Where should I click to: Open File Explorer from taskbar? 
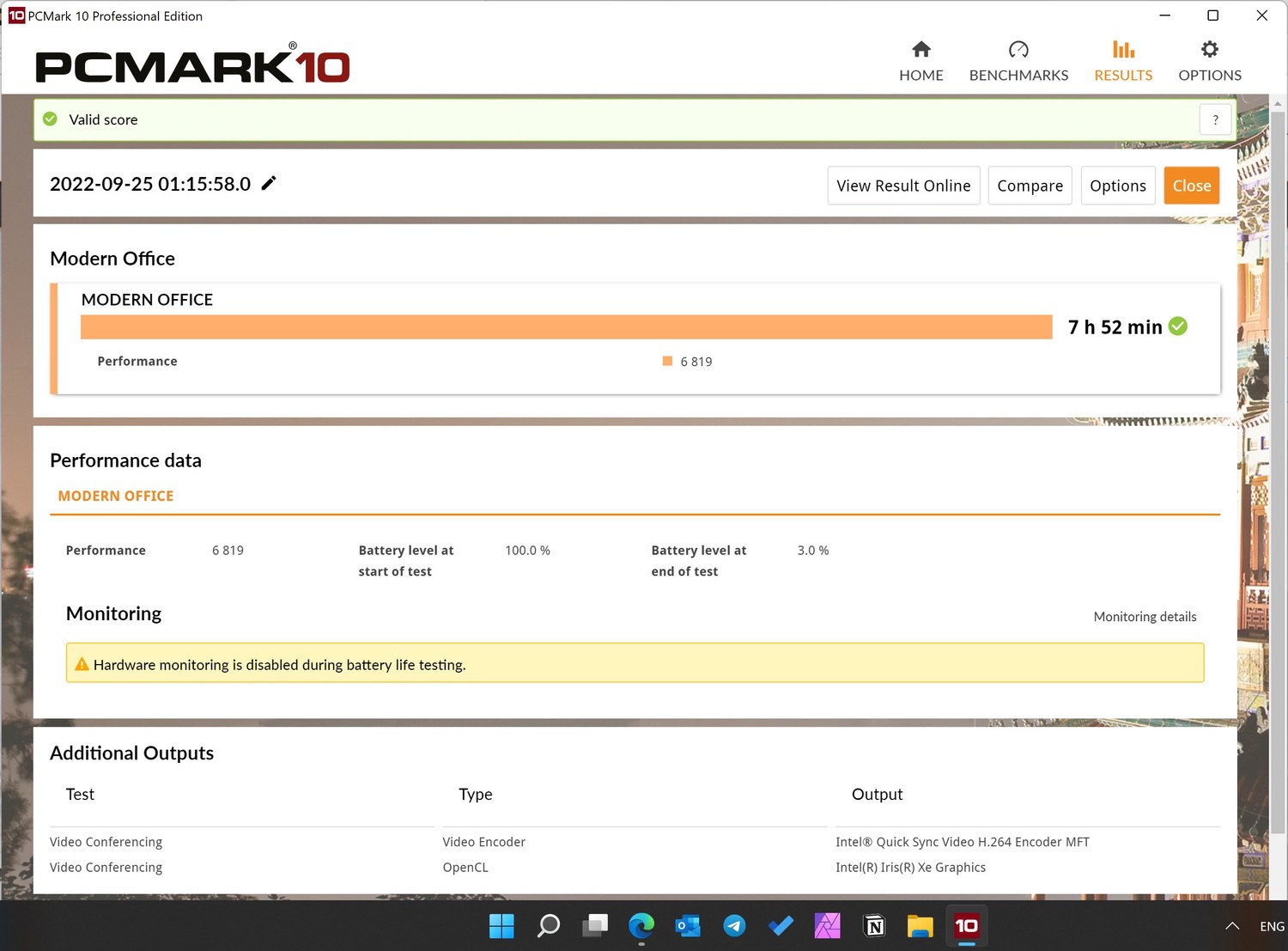point(920,926)
